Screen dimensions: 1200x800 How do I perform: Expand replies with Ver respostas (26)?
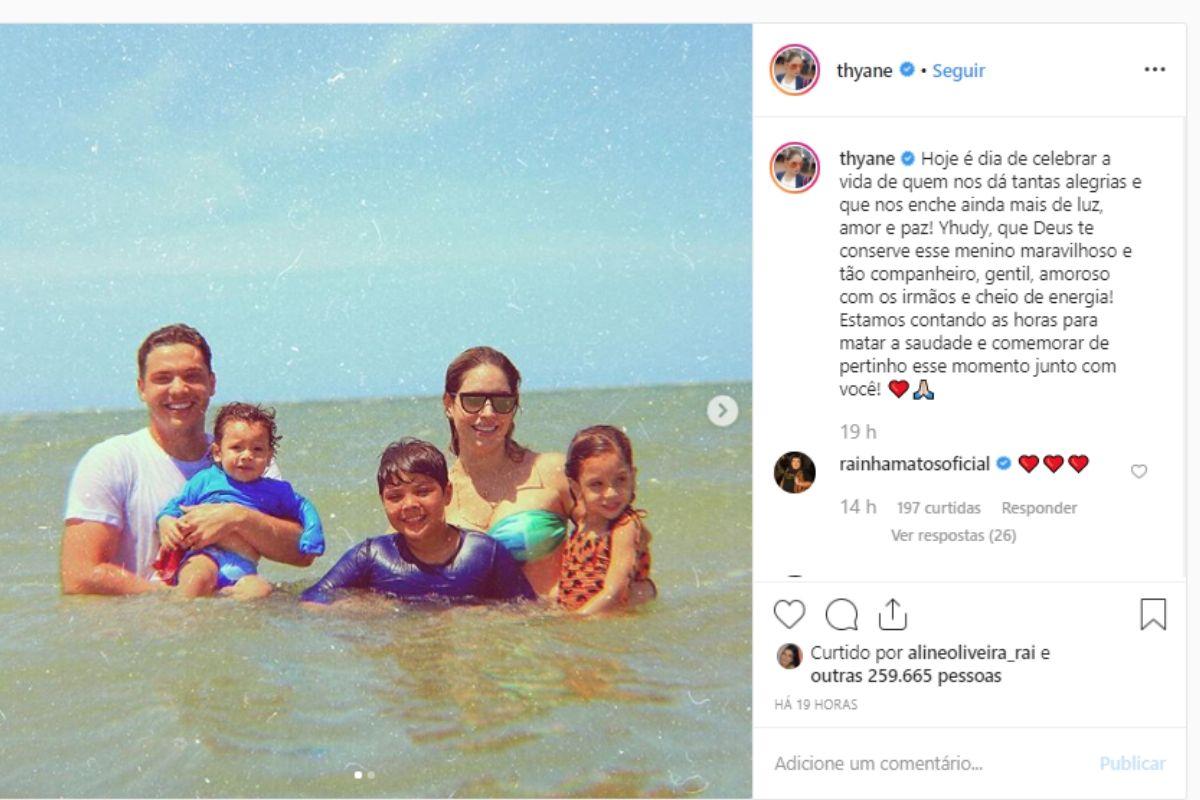click(953, 536)
